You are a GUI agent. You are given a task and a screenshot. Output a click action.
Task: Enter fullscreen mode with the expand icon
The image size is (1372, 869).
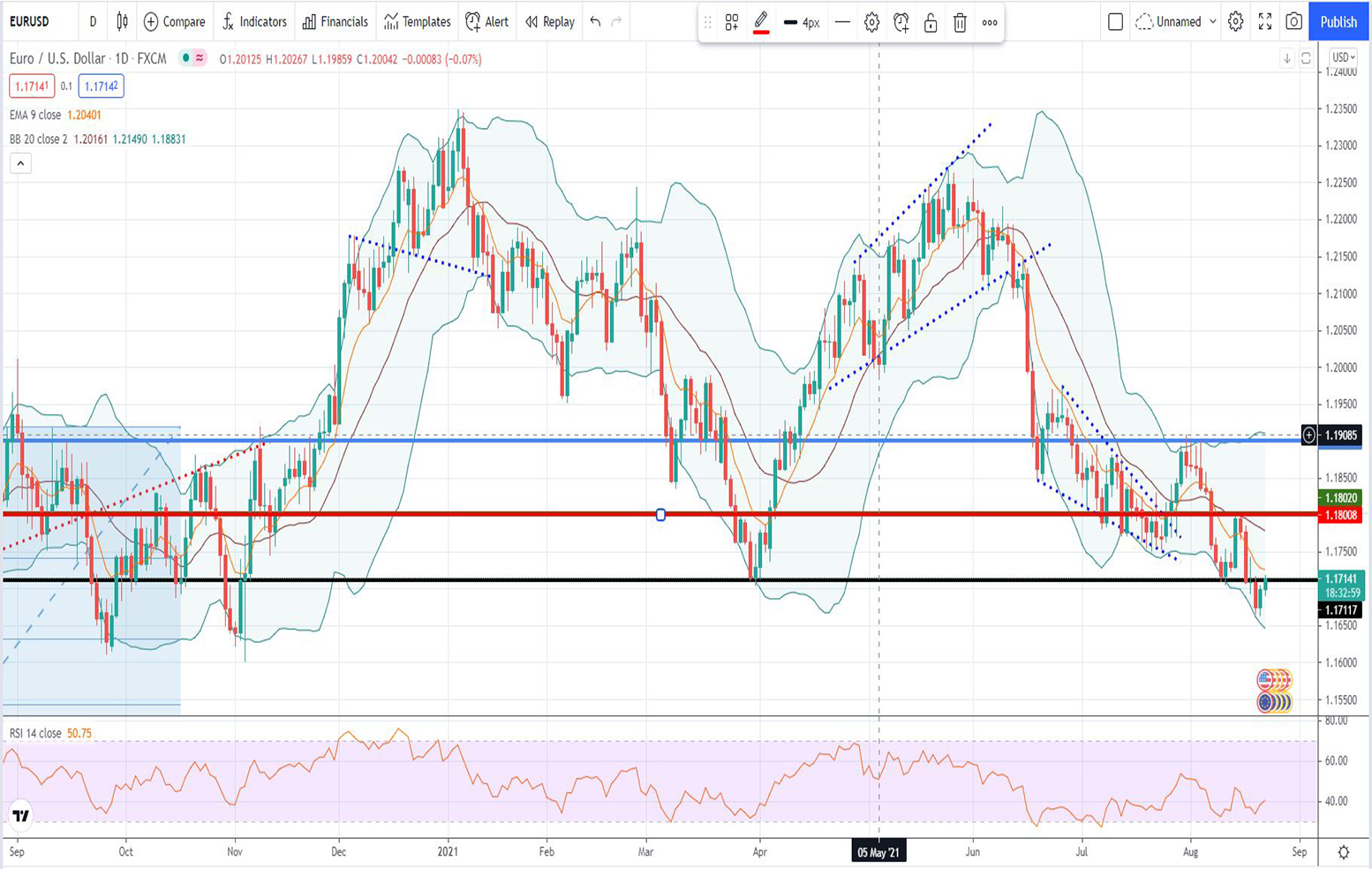1264,21
